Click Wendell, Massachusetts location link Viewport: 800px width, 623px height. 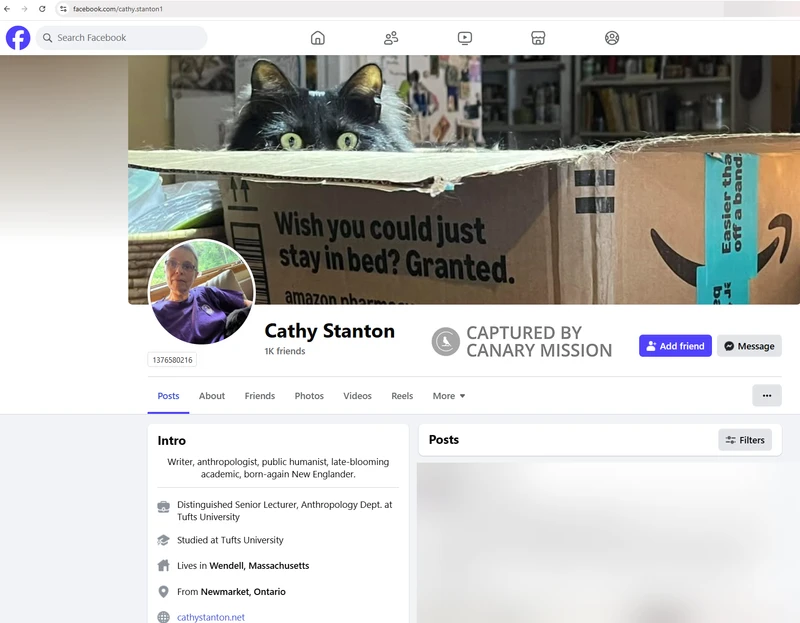pyautogui.click(x=259, y=565)
